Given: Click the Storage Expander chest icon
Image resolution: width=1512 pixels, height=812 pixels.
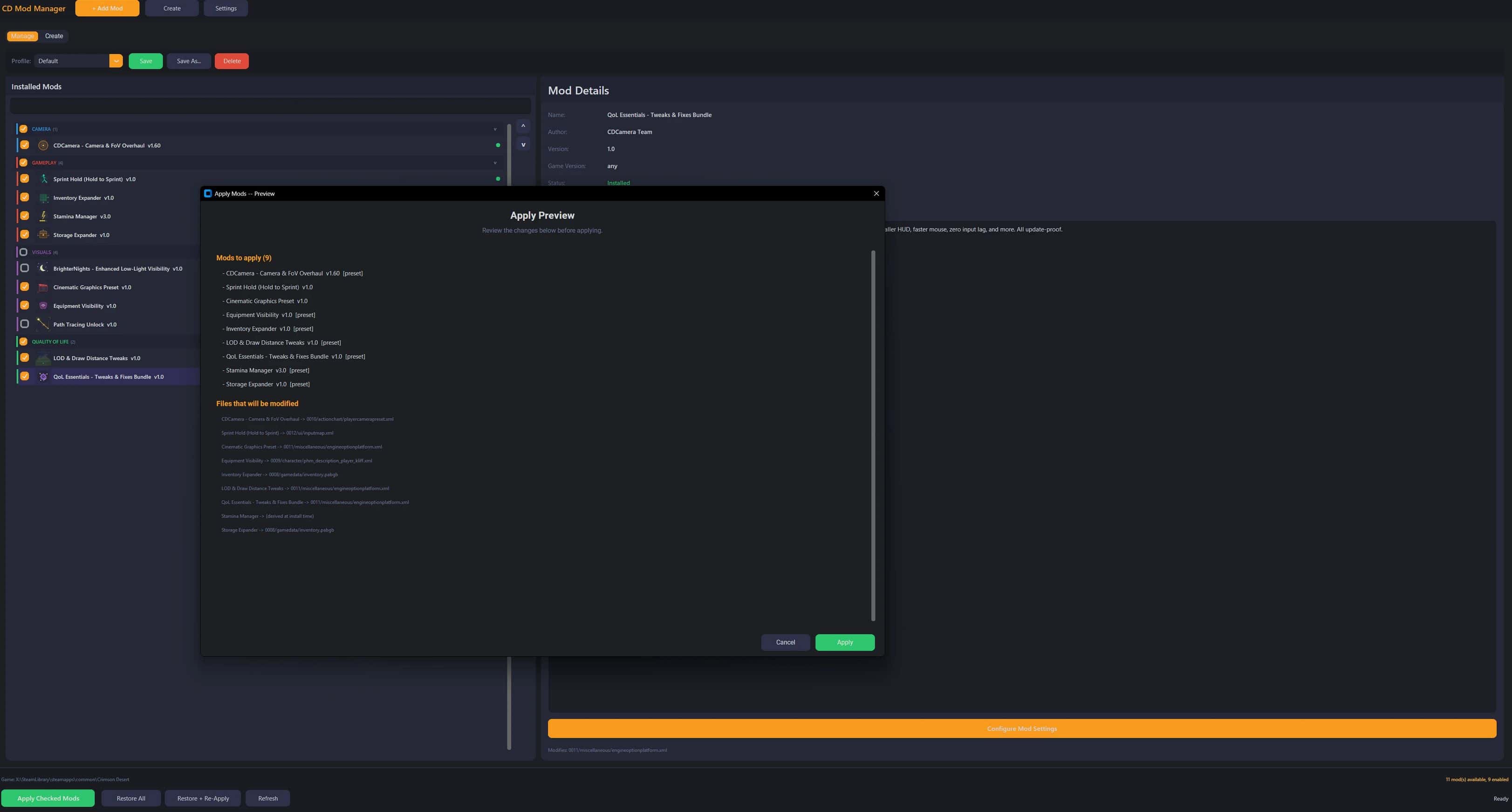Looking at the screenshot, I should [43, 235].
